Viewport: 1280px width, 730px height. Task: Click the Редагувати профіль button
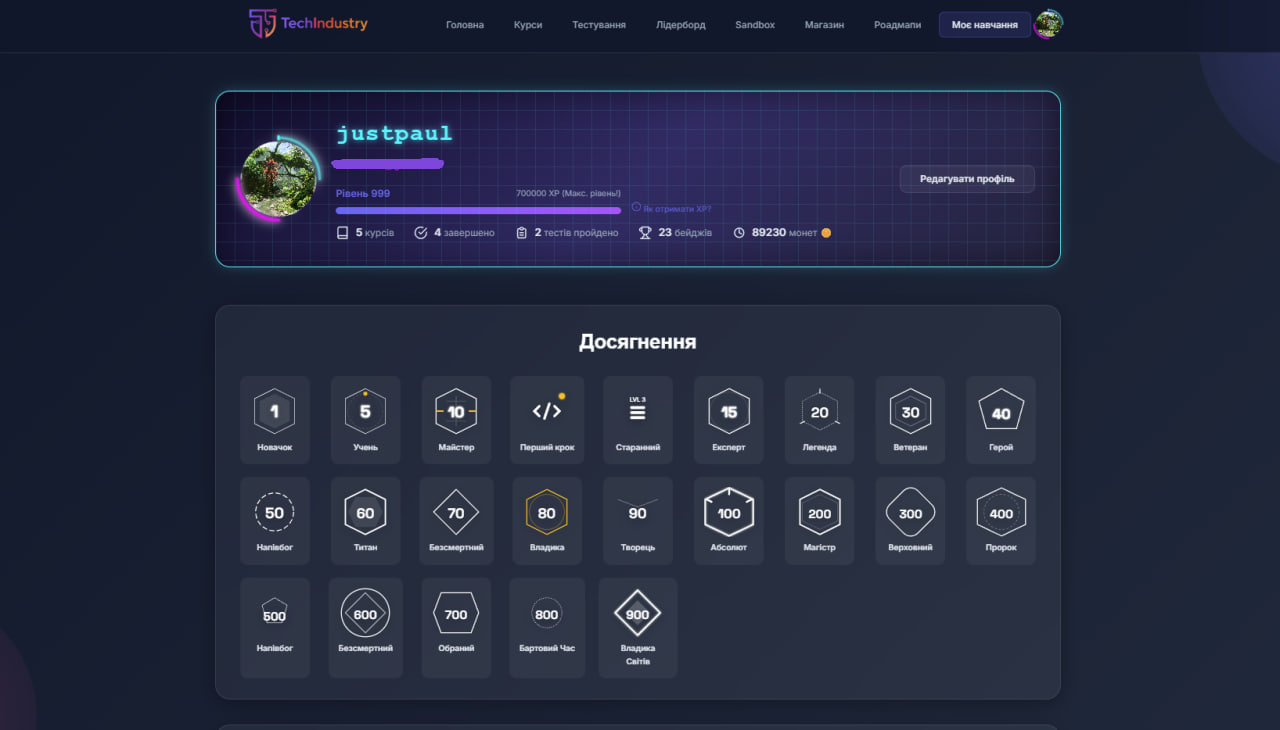tap(966, 178)
